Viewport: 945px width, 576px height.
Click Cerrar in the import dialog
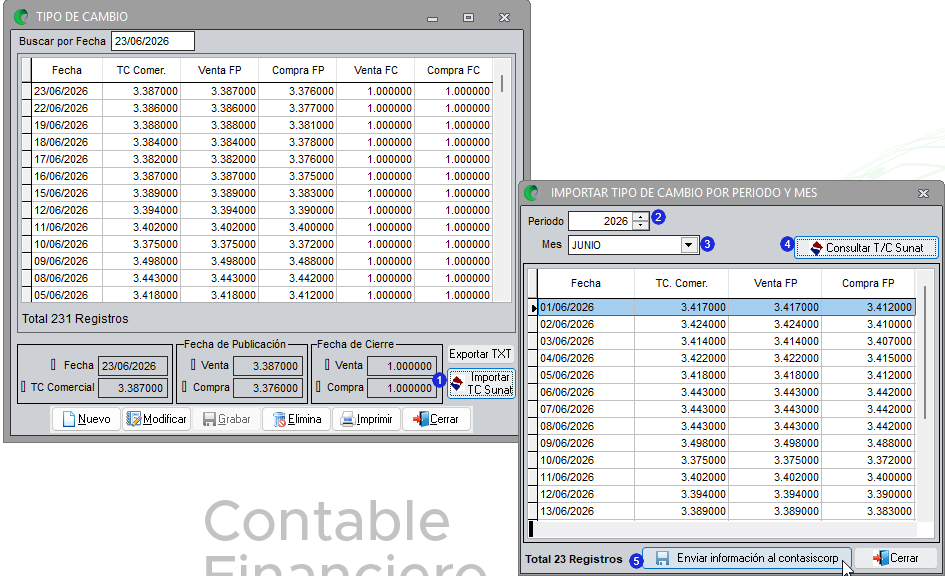coord(896,559)
